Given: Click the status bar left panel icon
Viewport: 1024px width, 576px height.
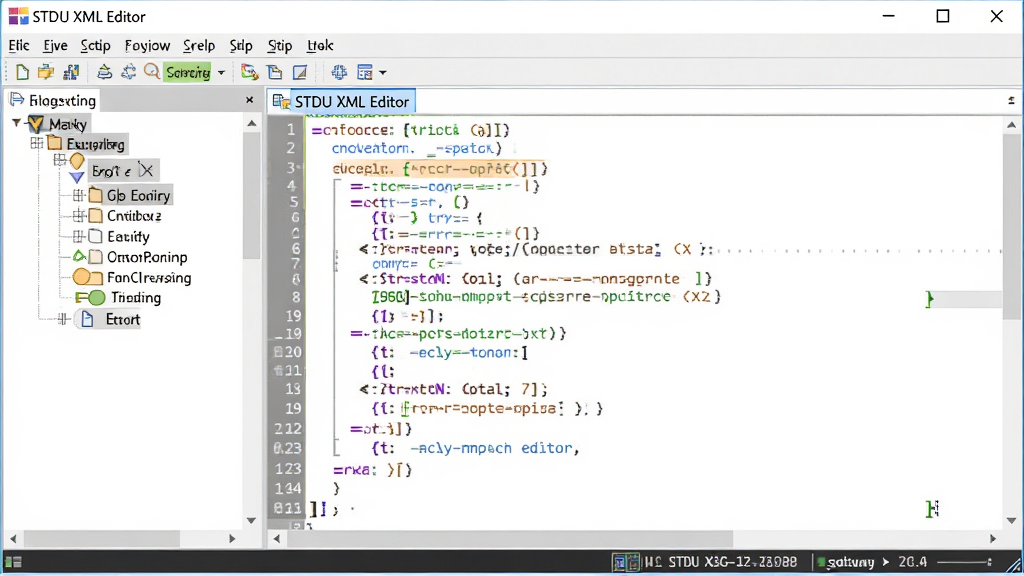Looking at the screenshot, I should 13,562.
